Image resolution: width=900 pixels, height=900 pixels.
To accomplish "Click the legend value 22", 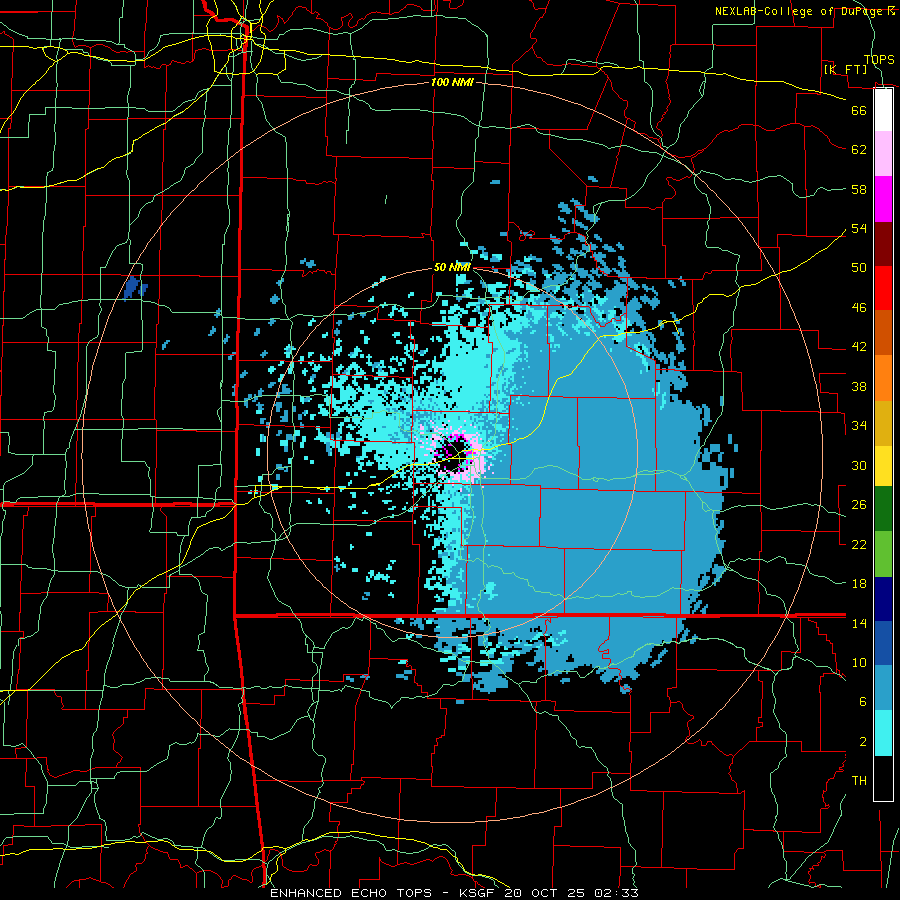I will (x=859, y=544).
